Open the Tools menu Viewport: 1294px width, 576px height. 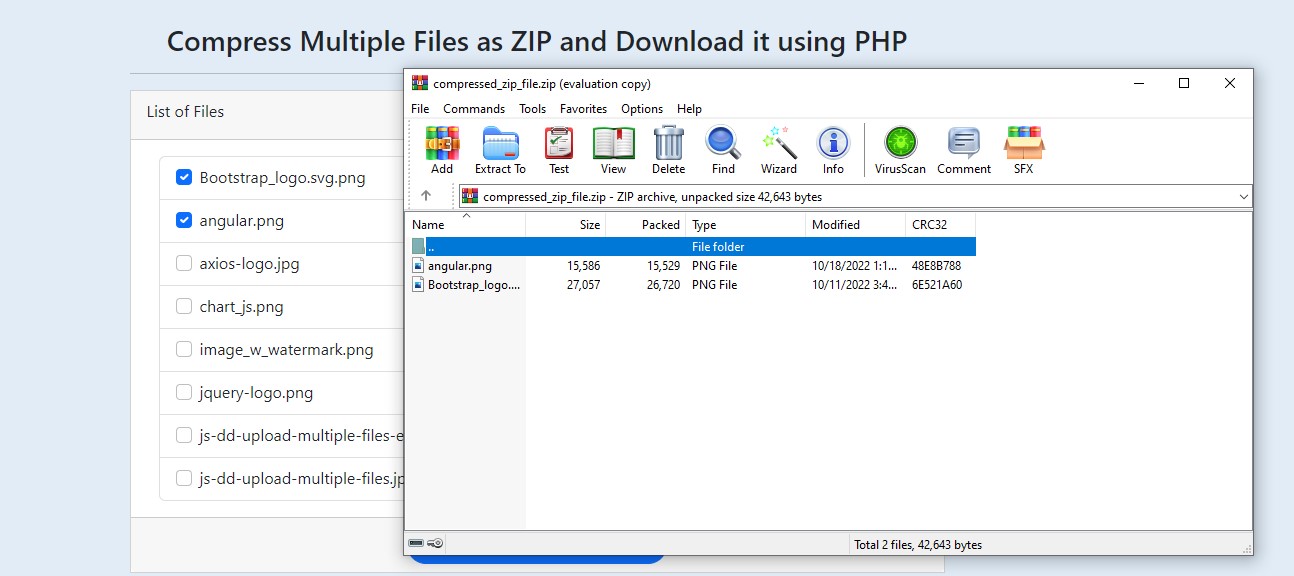532,109
